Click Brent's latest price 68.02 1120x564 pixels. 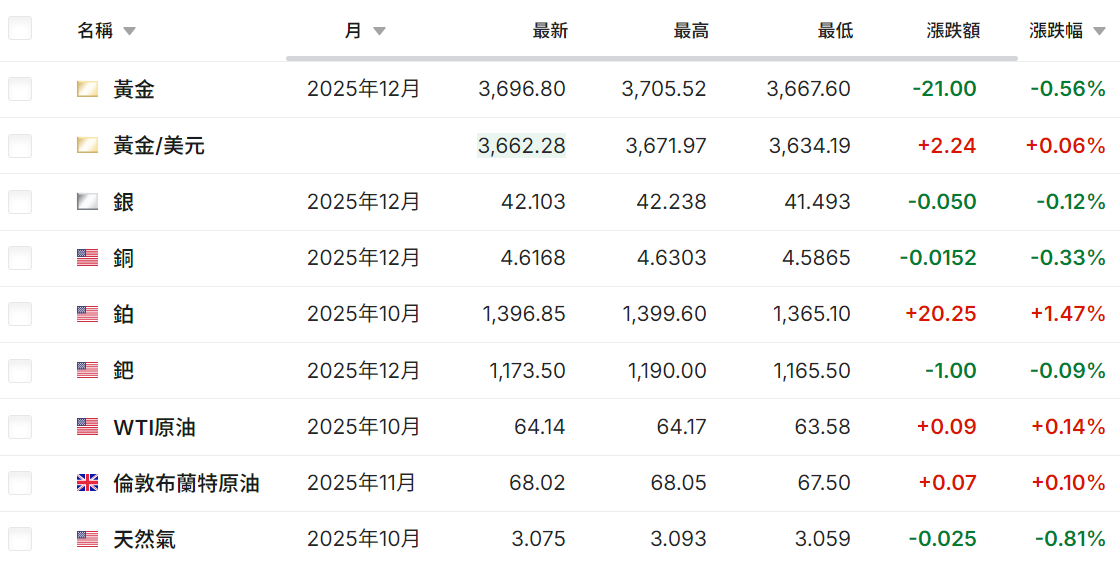[537, 483]
